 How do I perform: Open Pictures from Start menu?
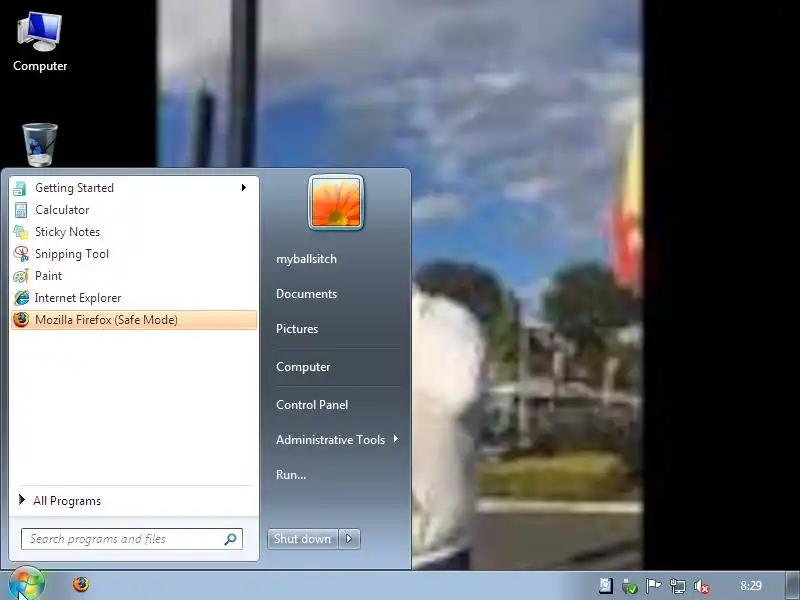point(297,329)
